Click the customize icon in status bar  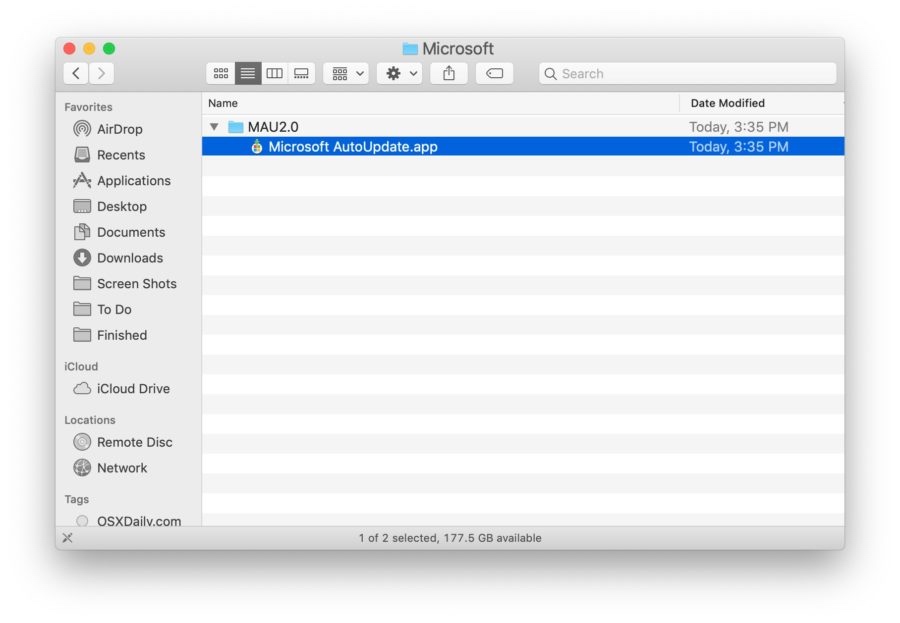tap(68, 538)
